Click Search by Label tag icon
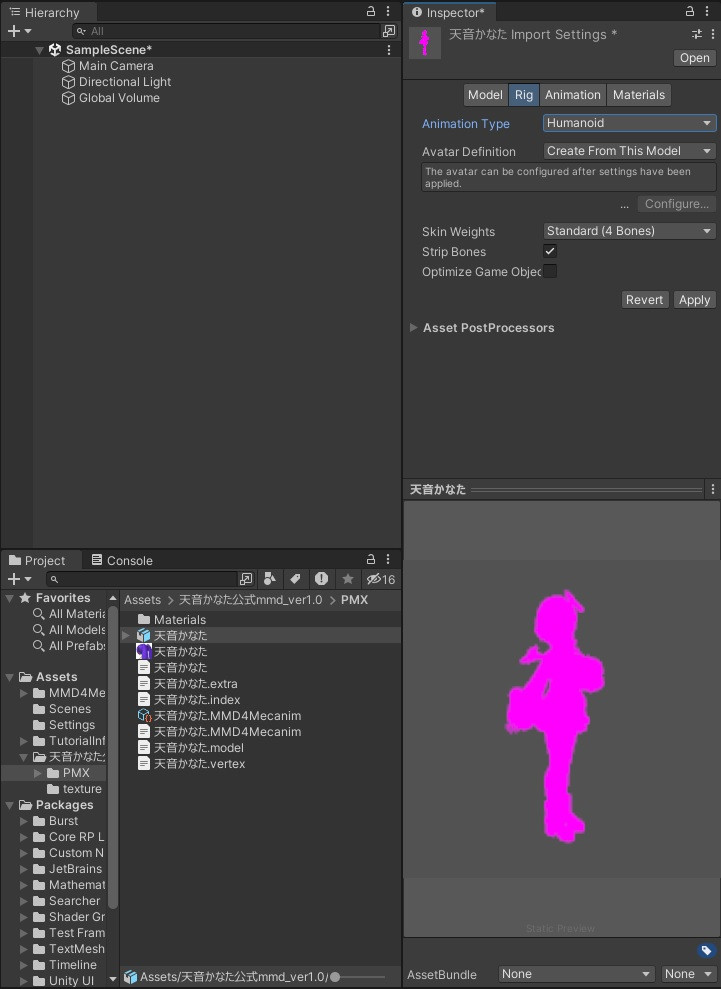This screenshot has width=721, height=989. [295, 578]
